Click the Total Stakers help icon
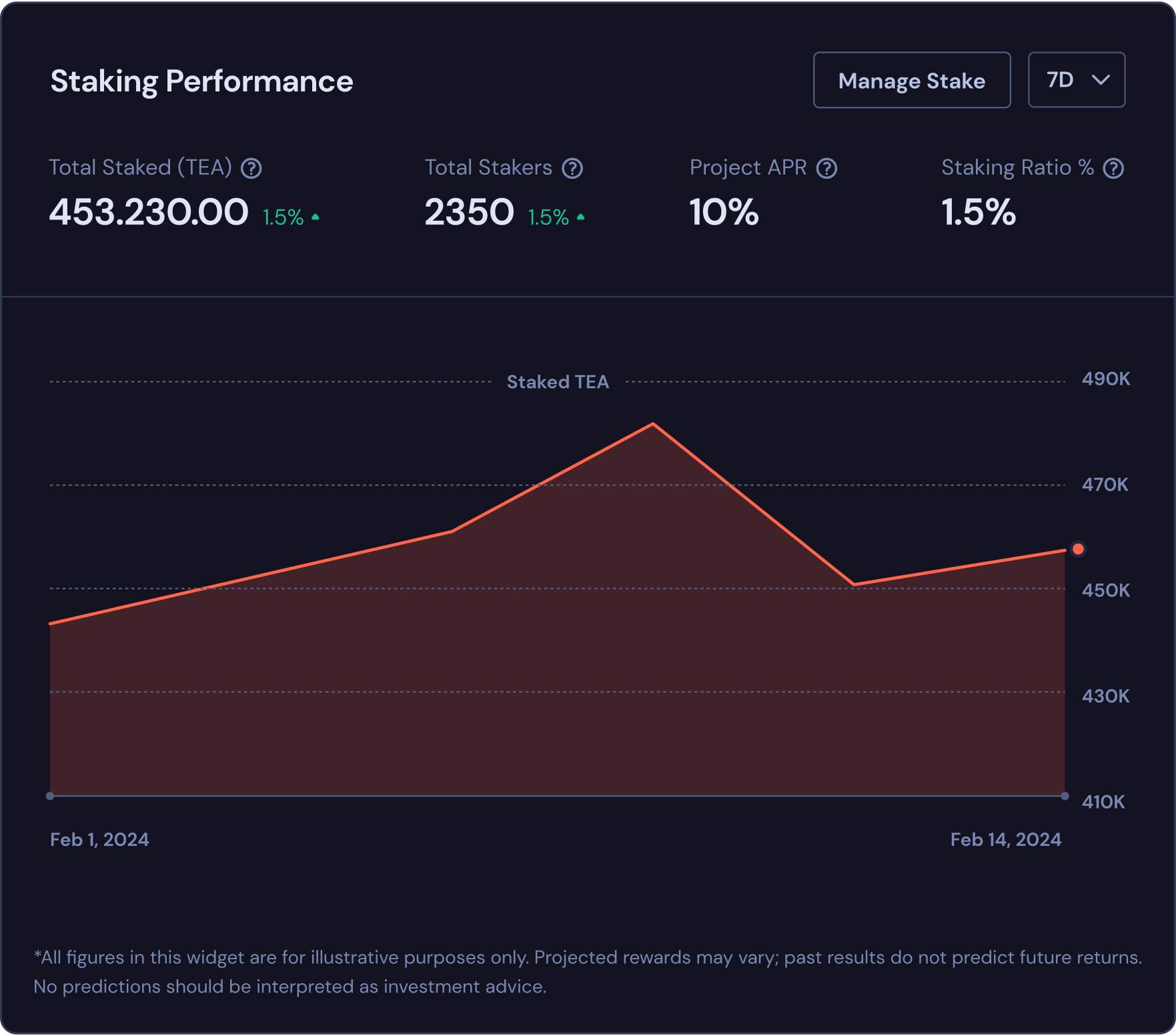Image resolution: width=1176 pixels, height=1036 pixels. [x=572, y=169]
